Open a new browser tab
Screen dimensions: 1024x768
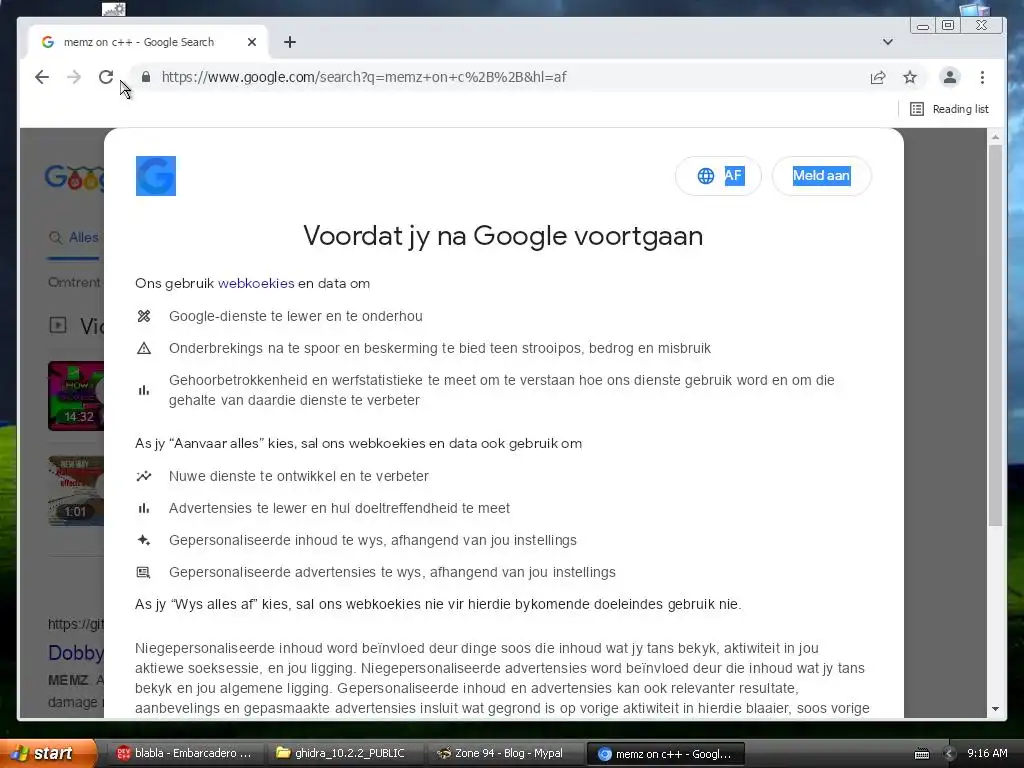(290, 42)
